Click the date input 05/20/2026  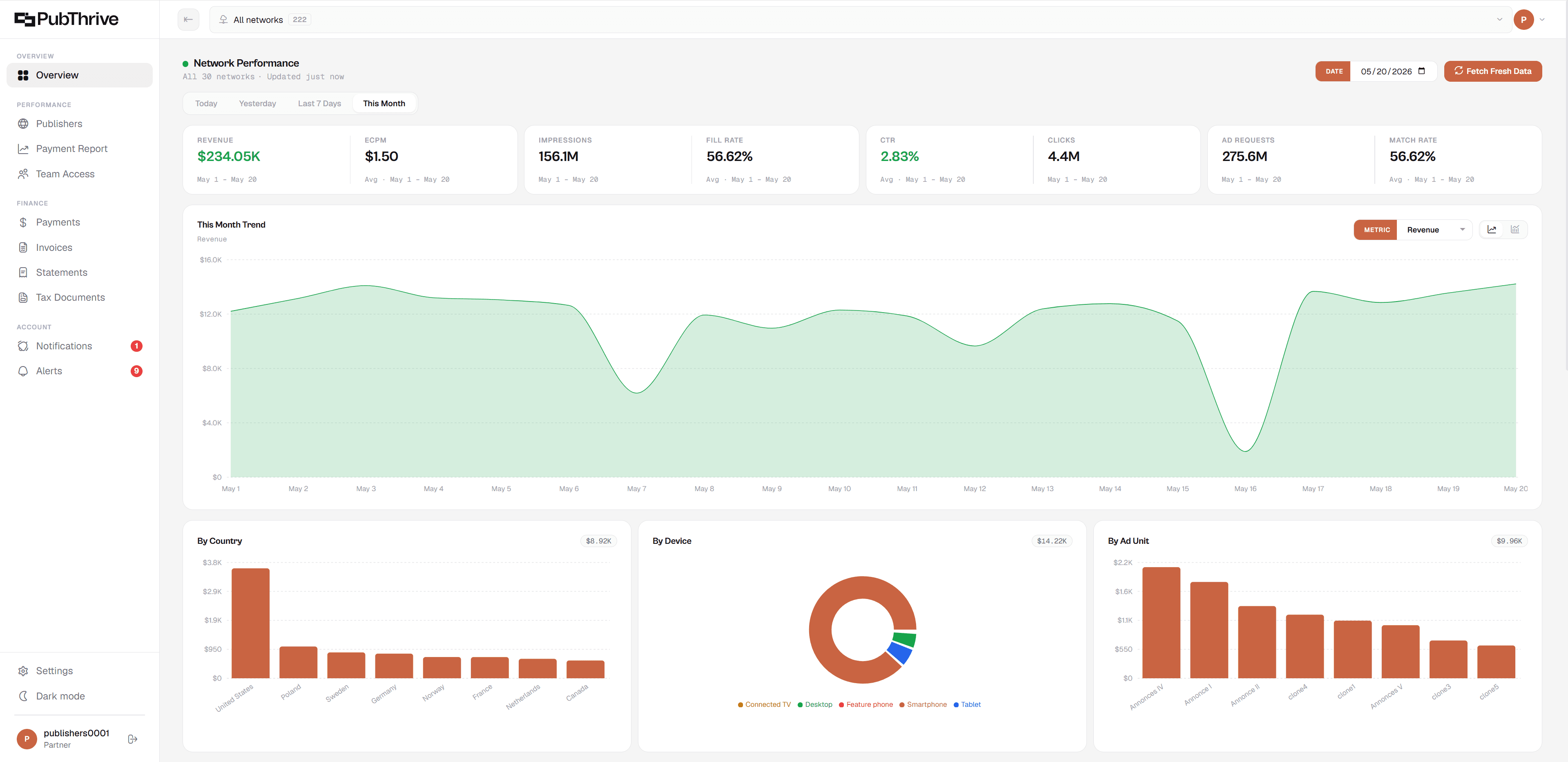tap(1393, 71)
